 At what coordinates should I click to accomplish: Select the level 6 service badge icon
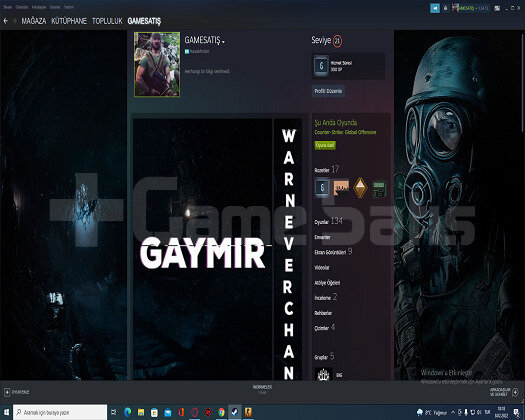click(x=322, y=188)
